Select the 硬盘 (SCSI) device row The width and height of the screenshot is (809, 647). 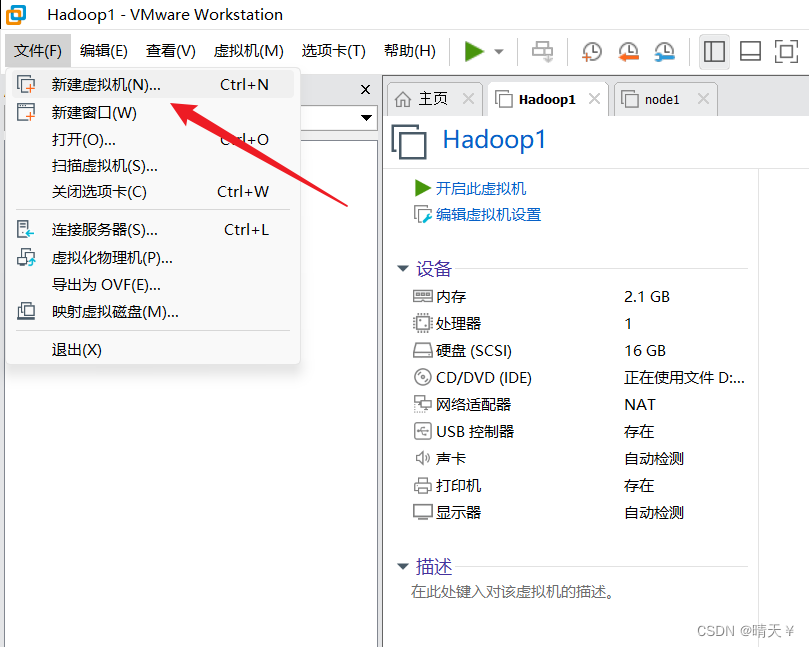(580, 351)
